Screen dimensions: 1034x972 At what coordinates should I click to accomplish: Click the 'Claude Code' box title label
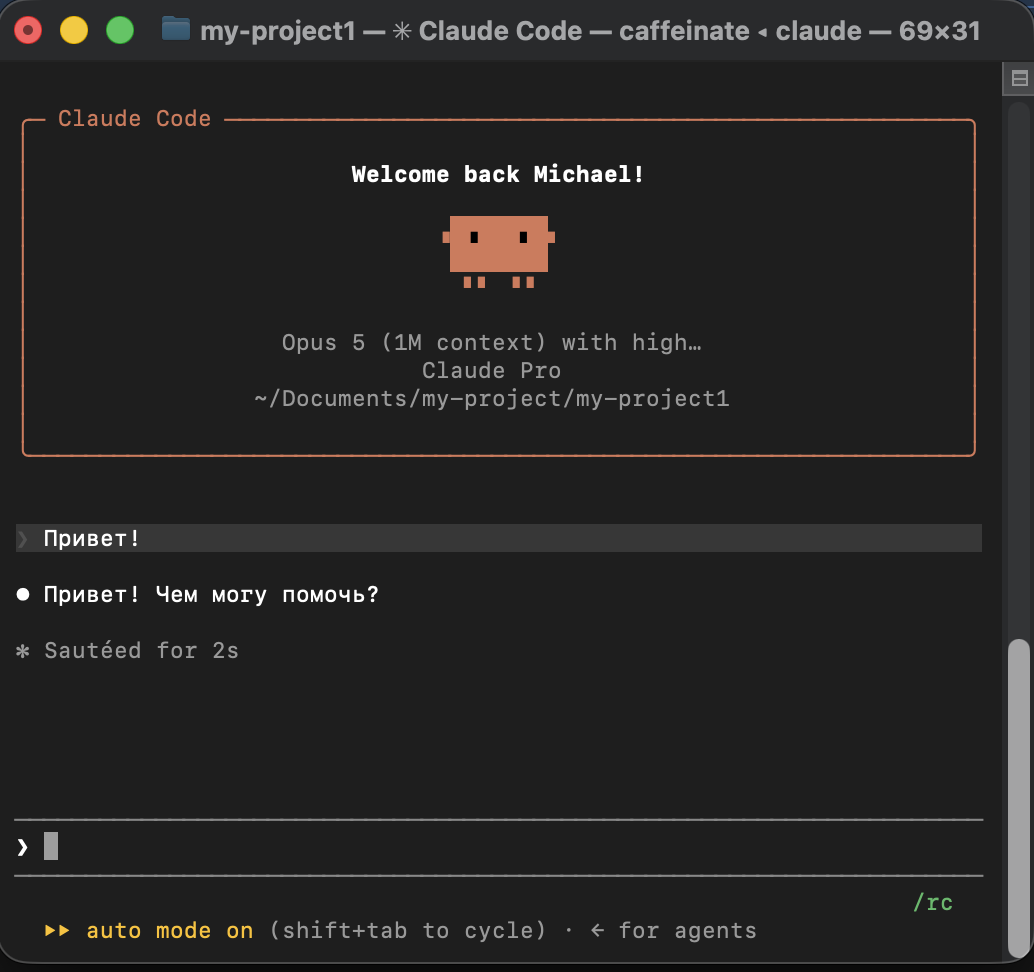tap(135, 119)
